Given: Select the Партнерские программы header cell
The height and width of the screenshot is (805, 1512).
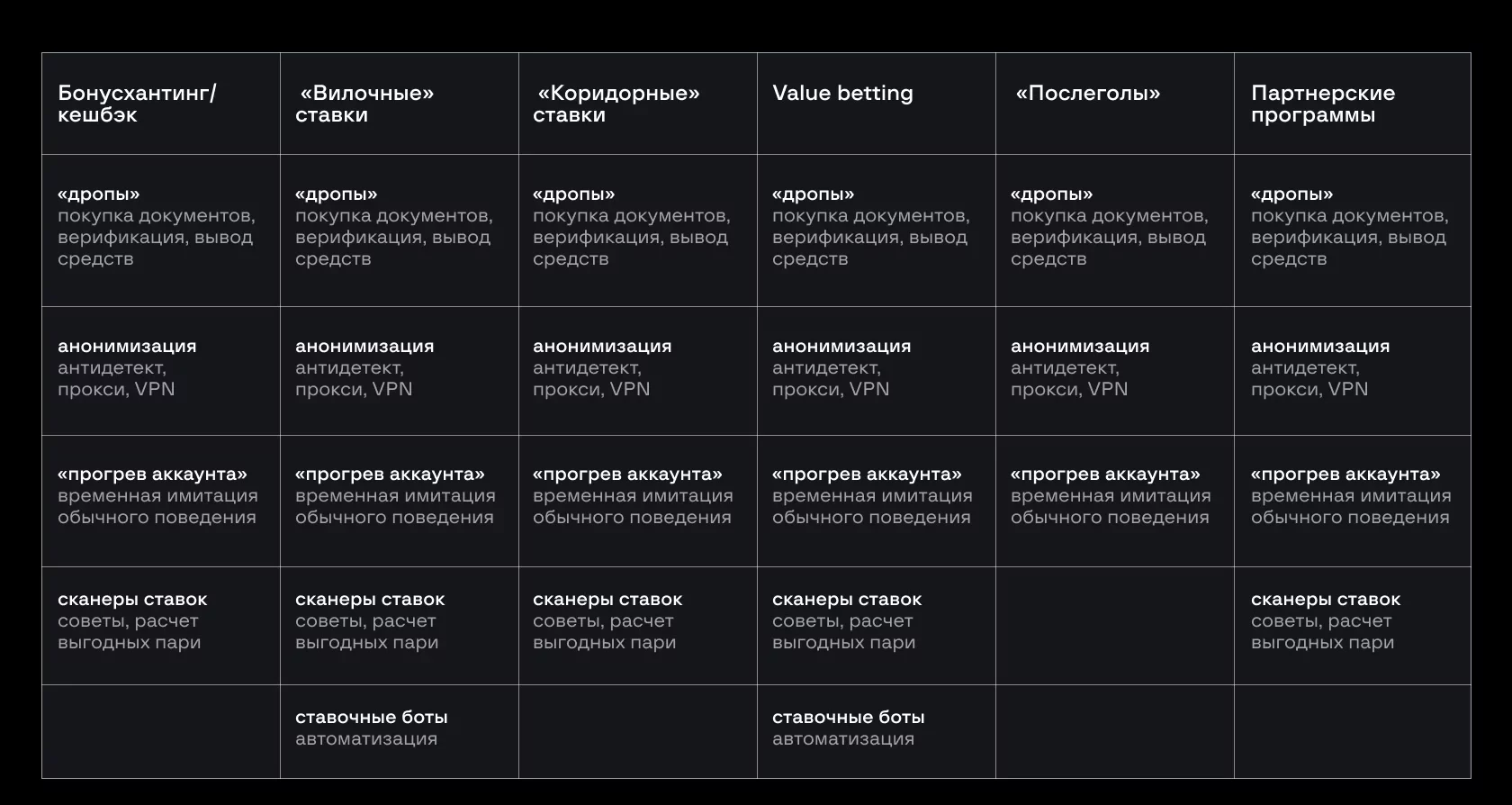Looking at the screenshot, I should pyautogui.click(x=1322, y=104).
